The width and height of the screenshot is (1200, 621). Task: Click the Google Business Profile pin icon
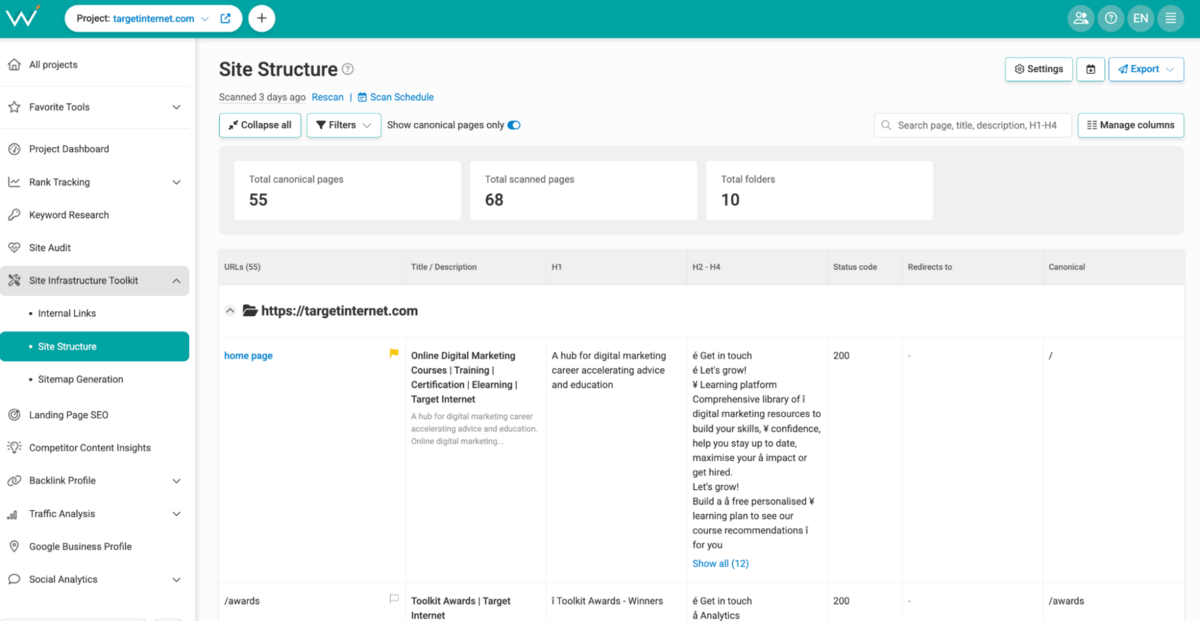tap(14, 547)
